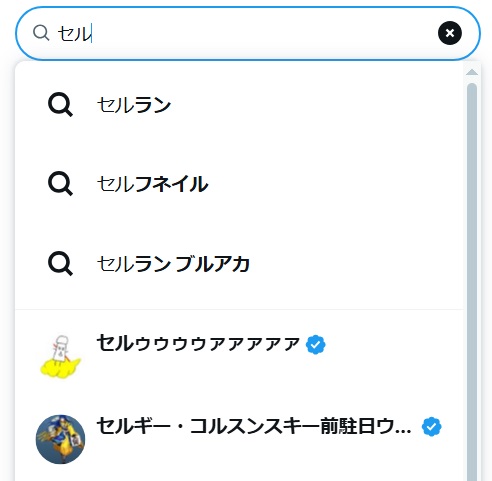The height and width of the screenshot is (481, 492).
Task: Click the verified badge next to セルゥゥゥゥァァァァァ
Action: [316, 345]
